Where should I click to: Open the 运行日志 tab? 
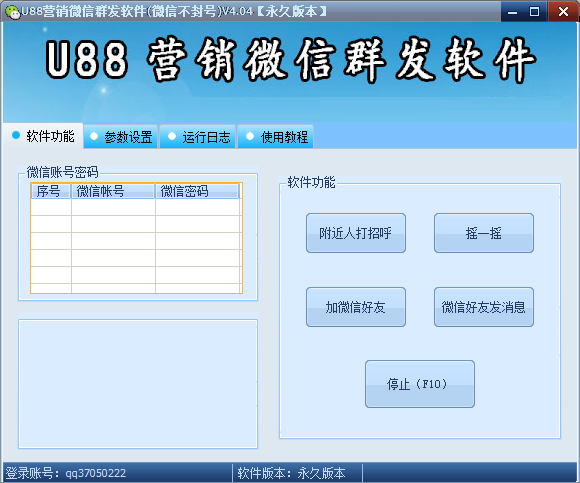pyautogui.click(x=198, y=137)
